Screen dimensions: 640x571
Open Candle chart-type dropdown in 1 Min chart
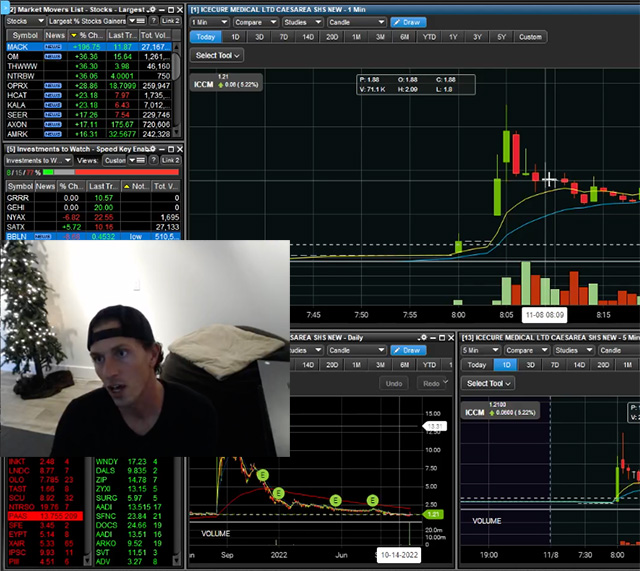point(356,22)
